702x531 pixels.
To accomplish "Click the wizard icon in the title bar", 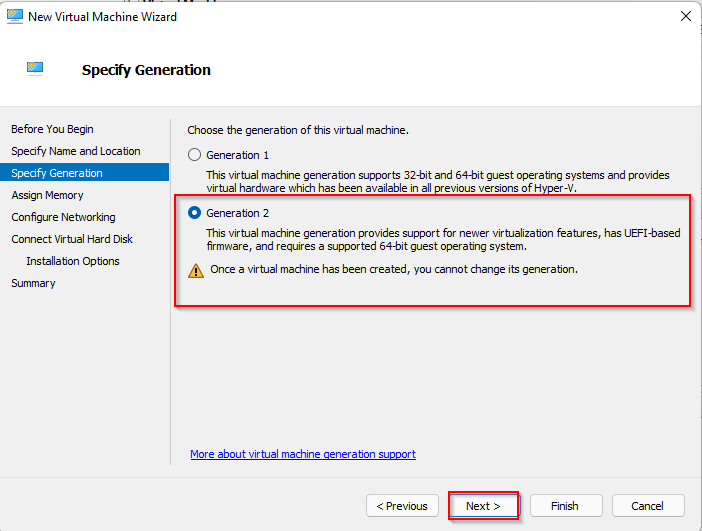I will point(14,16).
